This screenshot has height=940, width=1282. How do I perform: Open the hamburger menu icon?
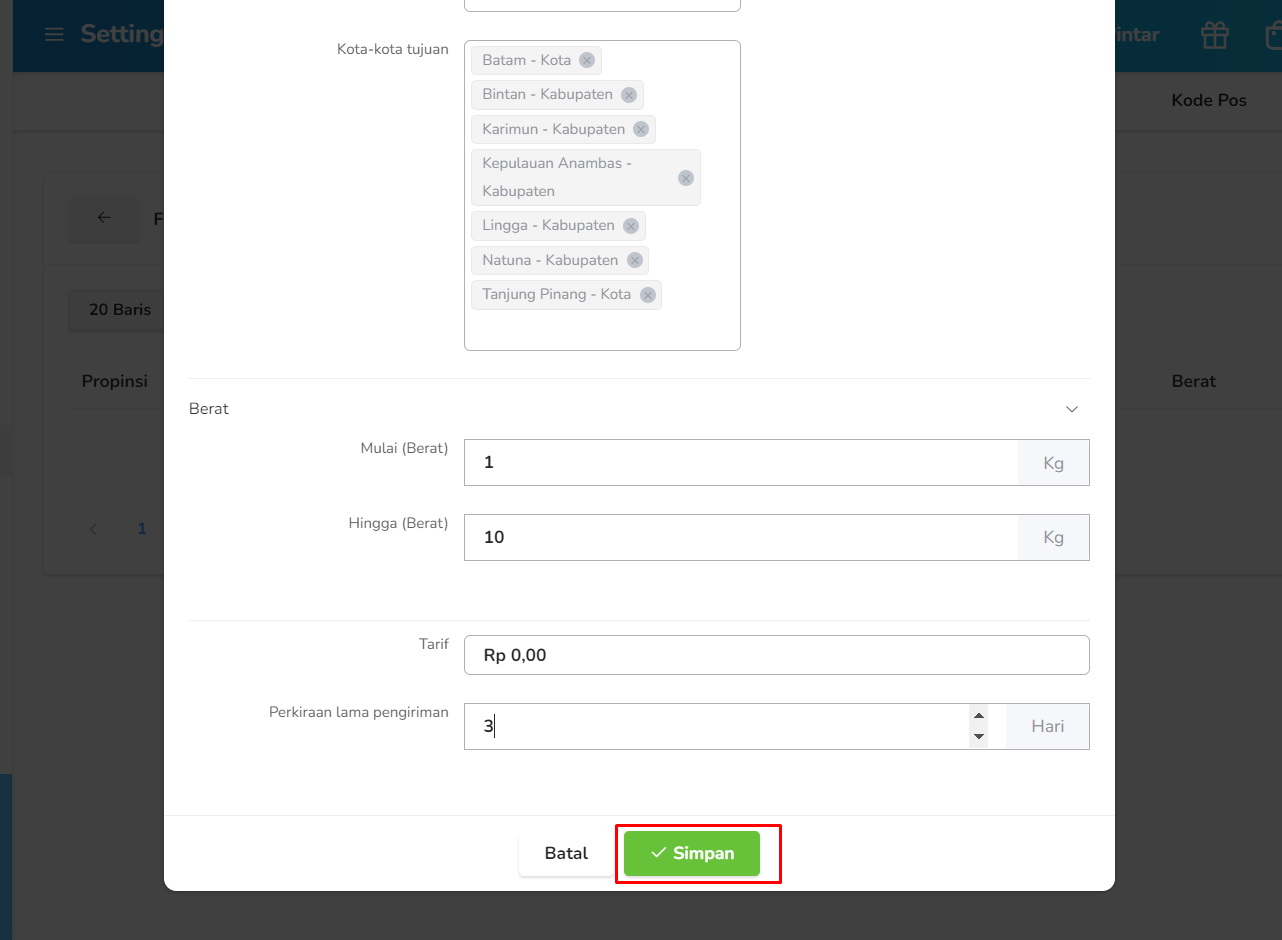(54, 34)
